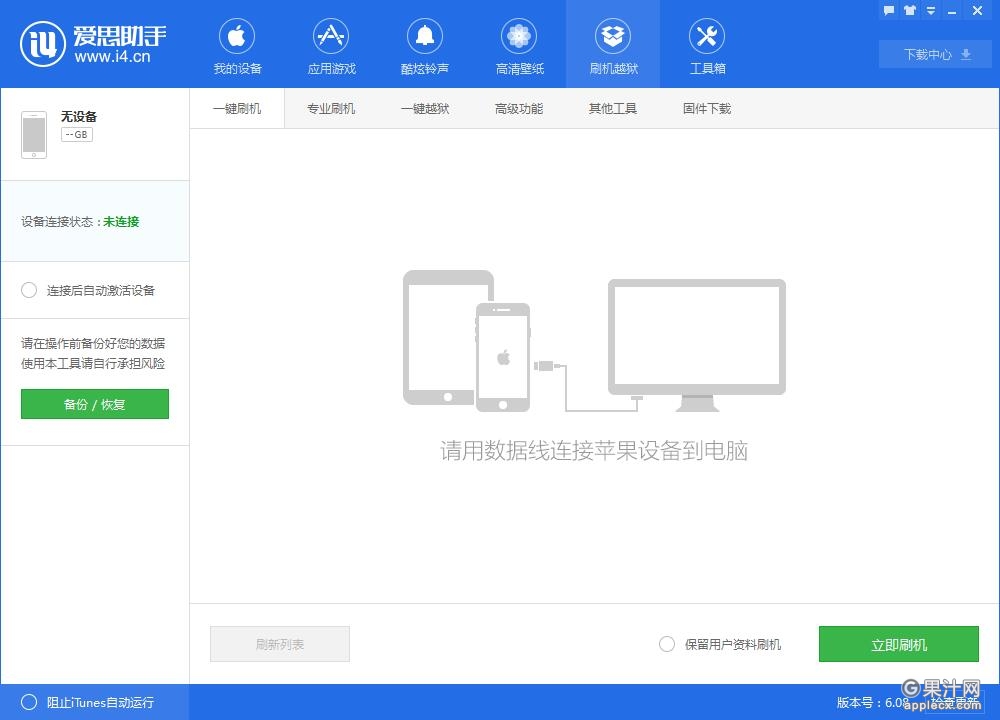The height and width of the screenshot is (720, 1000).
Task: Click the 无设备 device thumbnail in sidebar
Action: (33, 133)
